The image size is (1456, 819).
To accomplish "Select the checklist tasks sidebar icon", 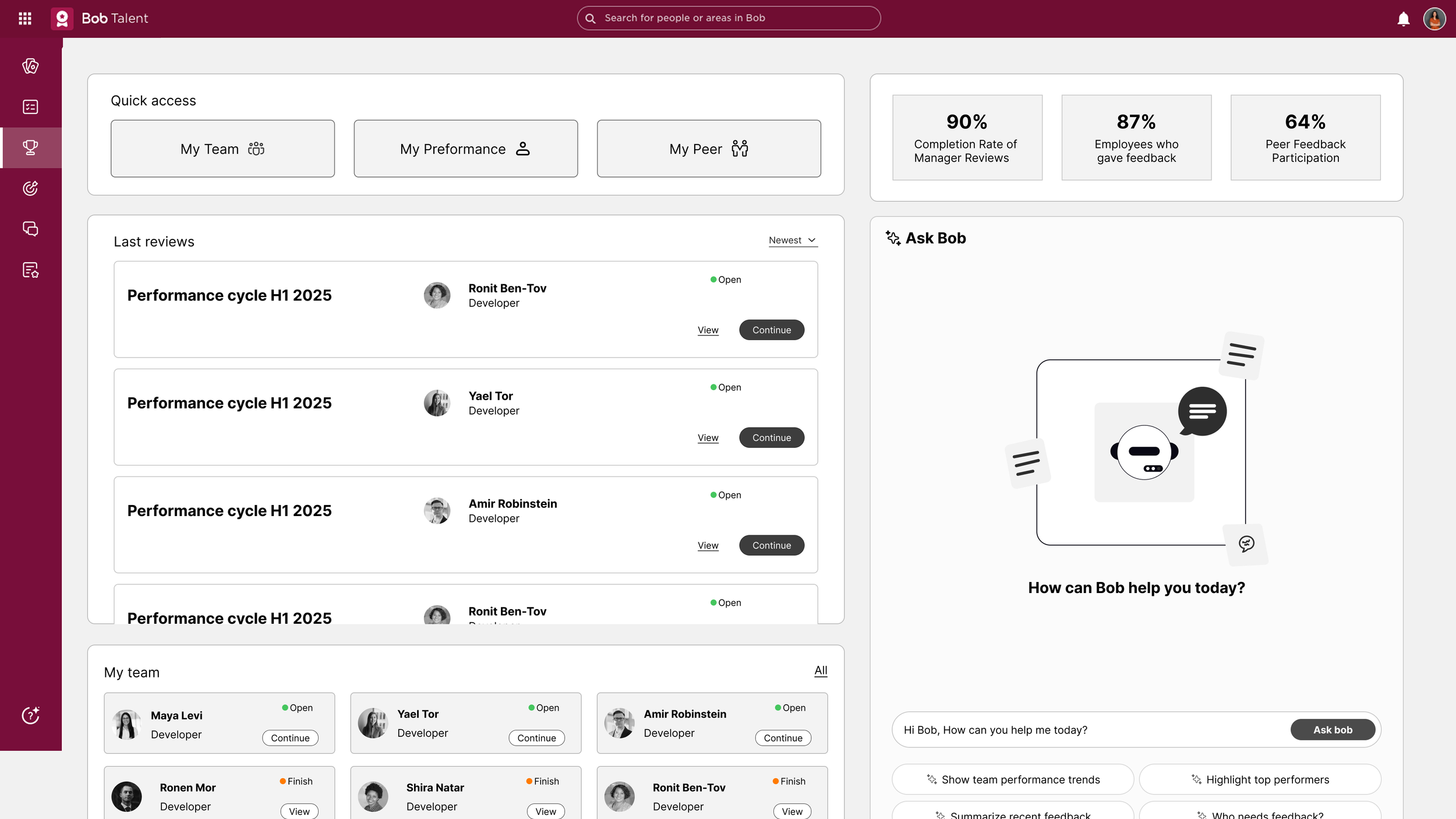I will (30, 107).
